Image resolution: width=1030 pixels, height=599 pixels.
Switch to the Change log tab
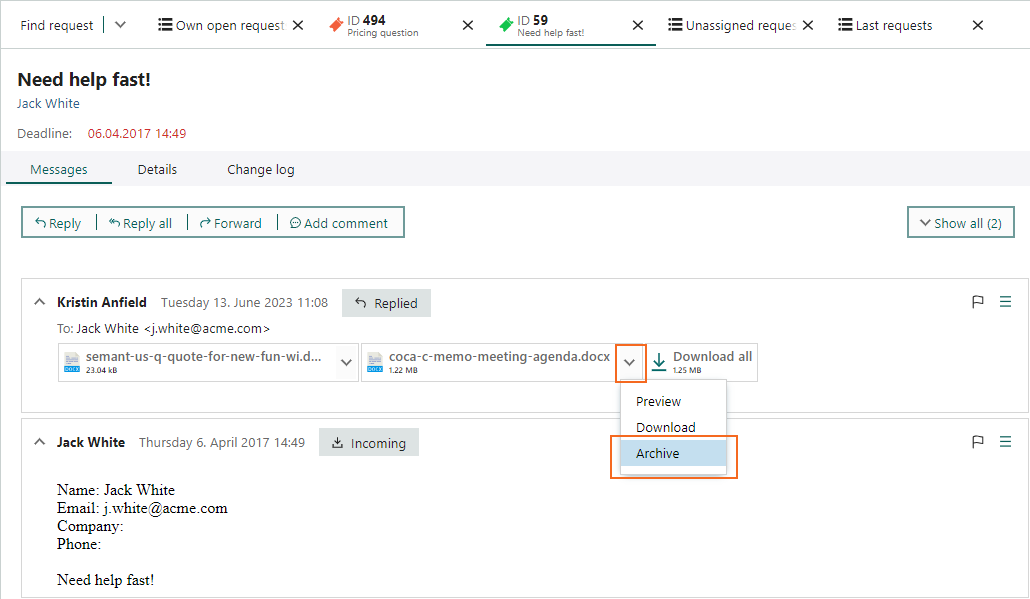pos(261,169)
